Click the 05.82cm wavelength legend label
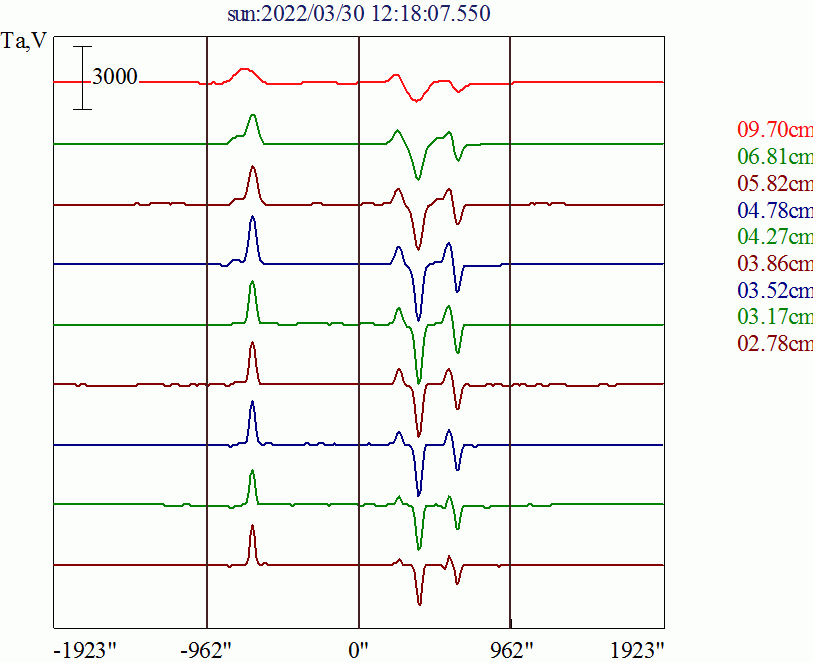 click(775, 183)
